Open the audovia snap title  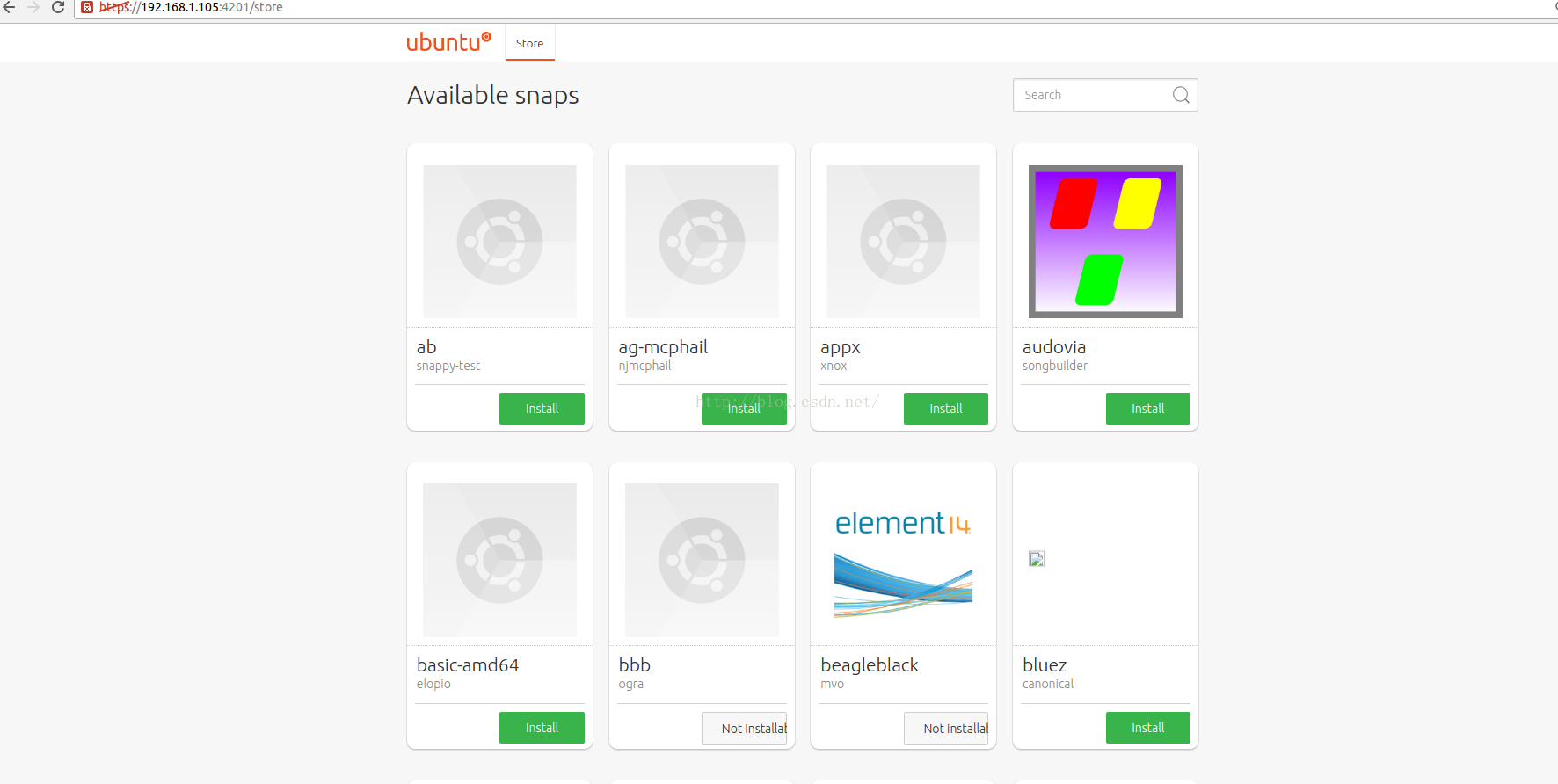(x=1054, y=347)
